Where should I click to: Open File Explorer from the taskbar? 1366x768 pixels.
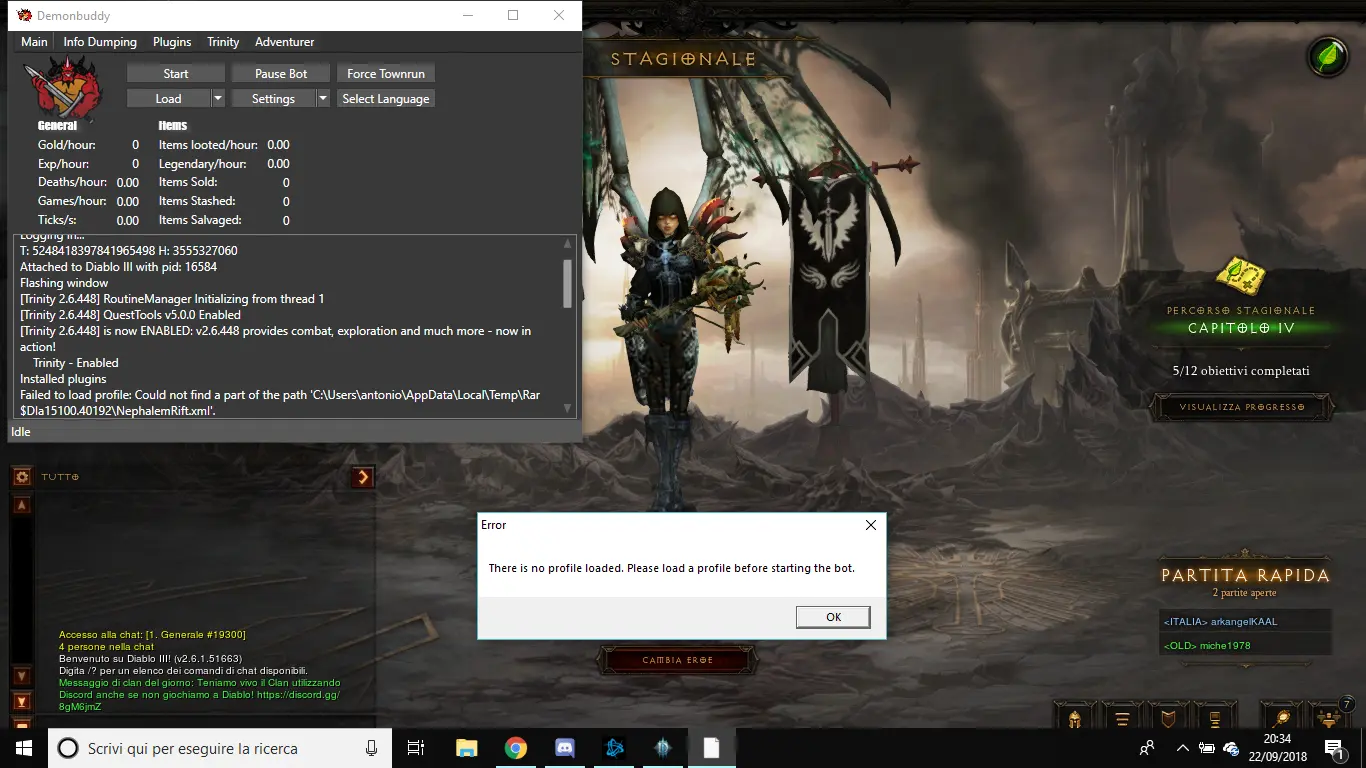click(x=466, y=748)
